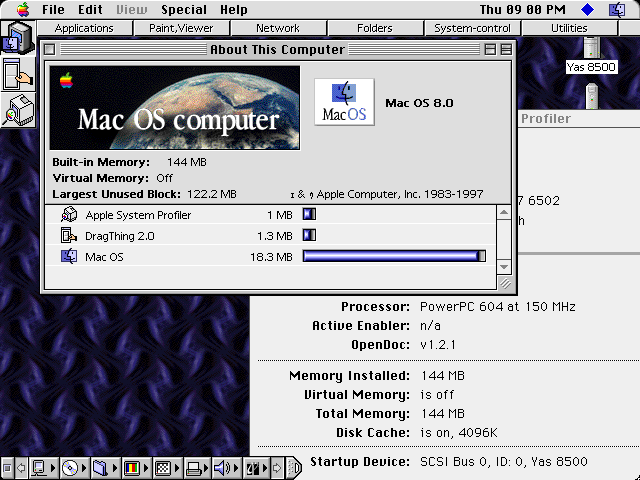The height and width of the screenshot is (480, 640).
Task: Open the Monitor resolution checkerboard Control Strip module
Action: [x=167, y=468]
